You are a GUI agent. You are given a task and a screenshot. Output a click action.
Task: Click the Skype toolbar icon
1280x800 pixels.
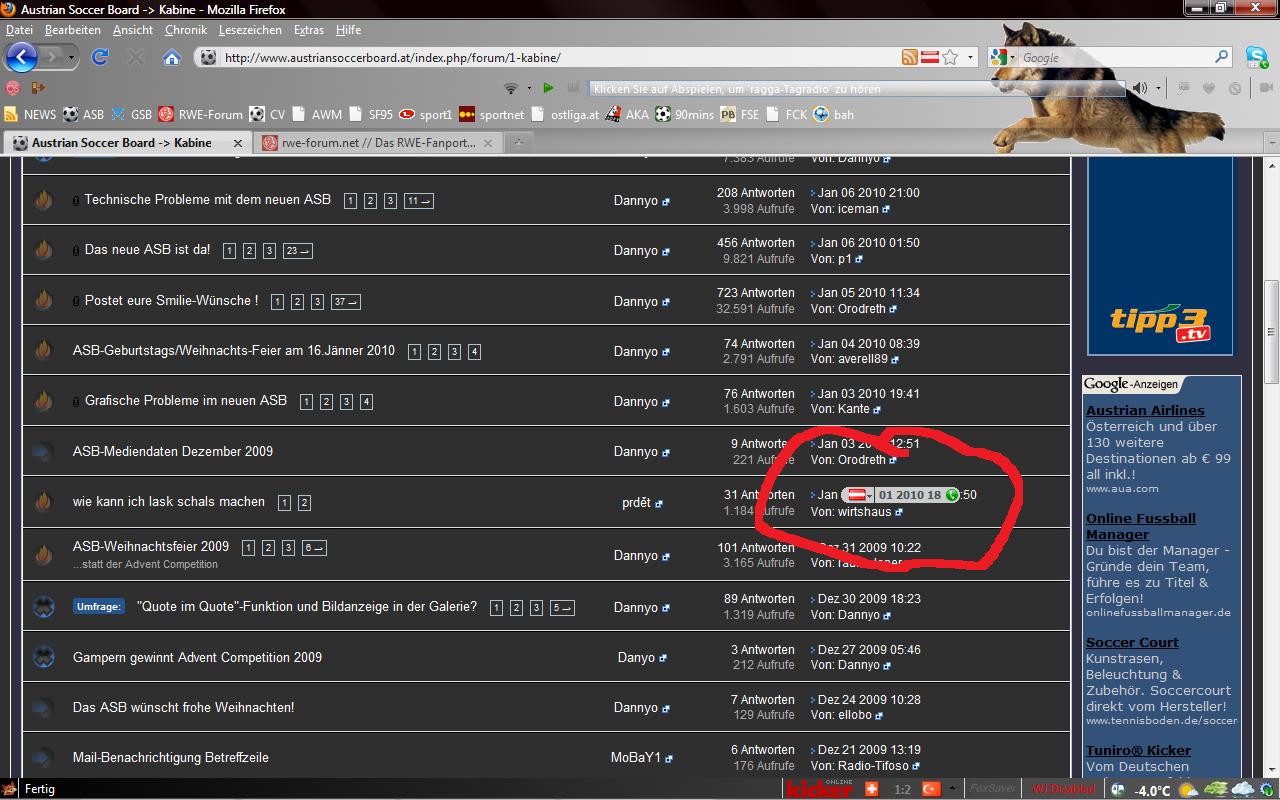tap(1256, 58)
